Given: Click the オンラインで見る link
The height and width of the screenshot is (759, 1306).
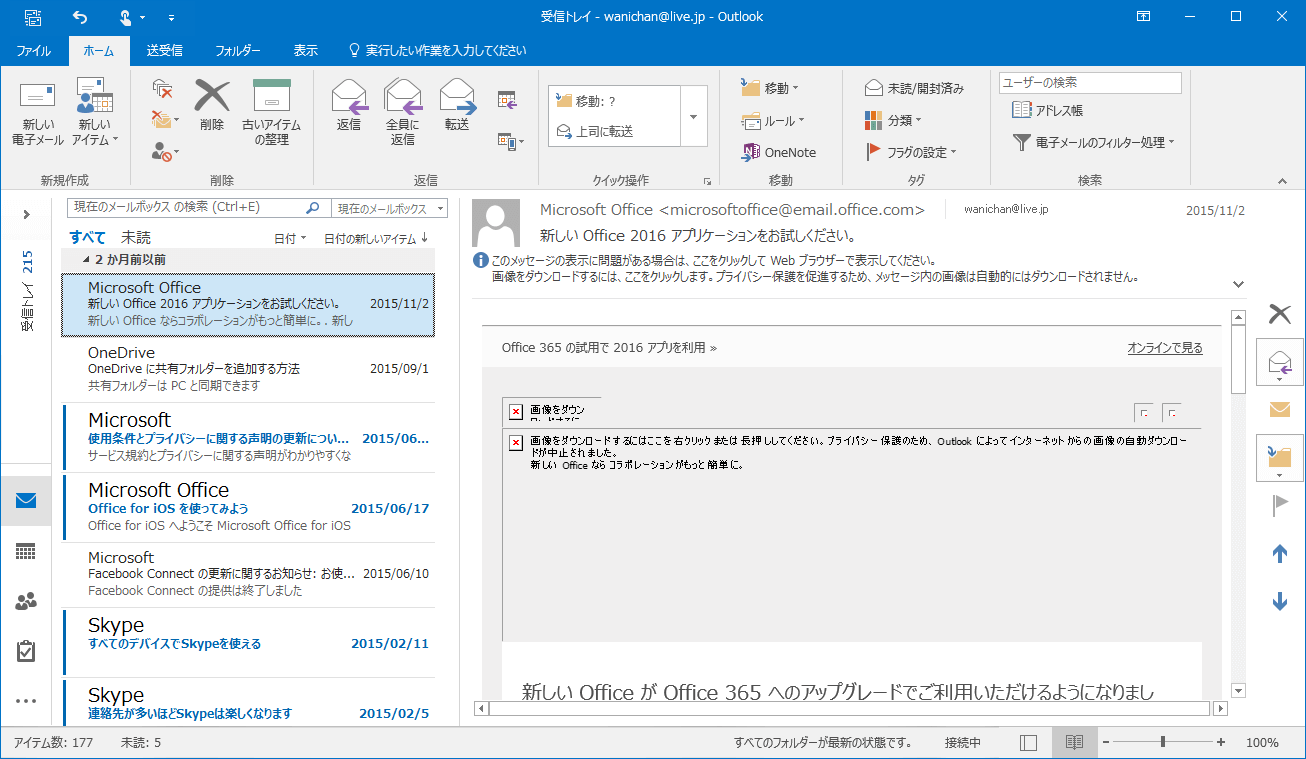Looking at the screenshot, I should point(1165,348).
